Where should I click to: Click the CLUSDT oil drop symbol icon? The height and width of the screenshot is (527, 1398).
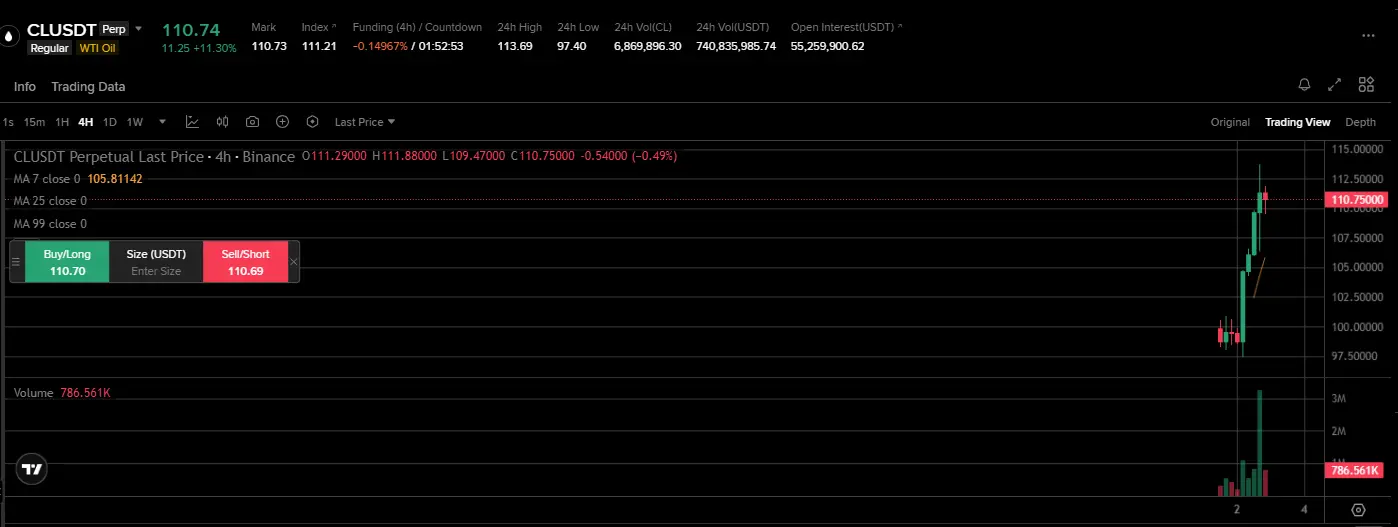tap(10, 35)
